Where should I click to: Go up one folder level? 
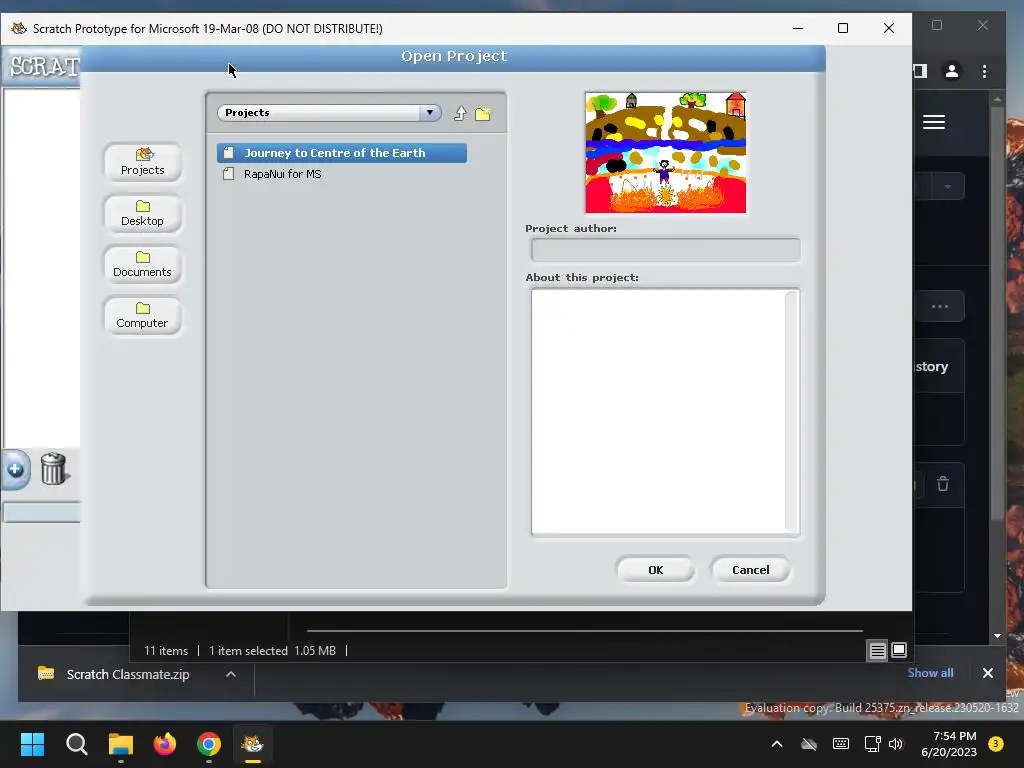460,114
